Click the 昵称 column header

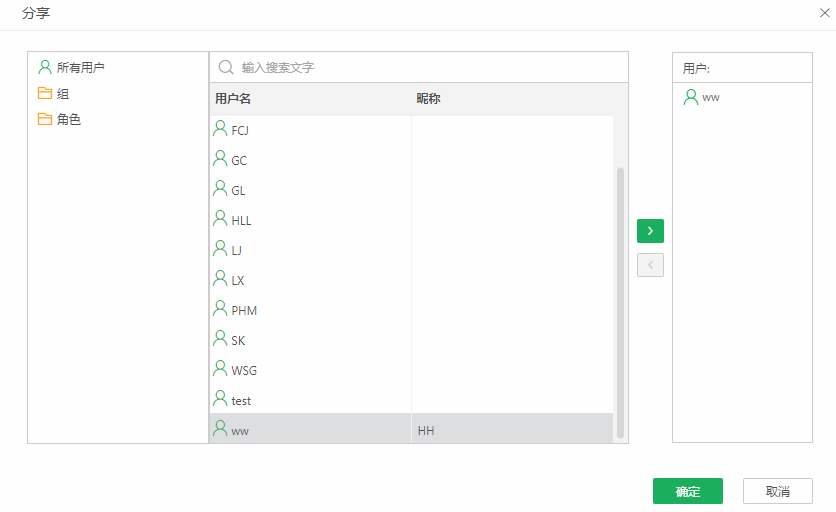(428, 99)
